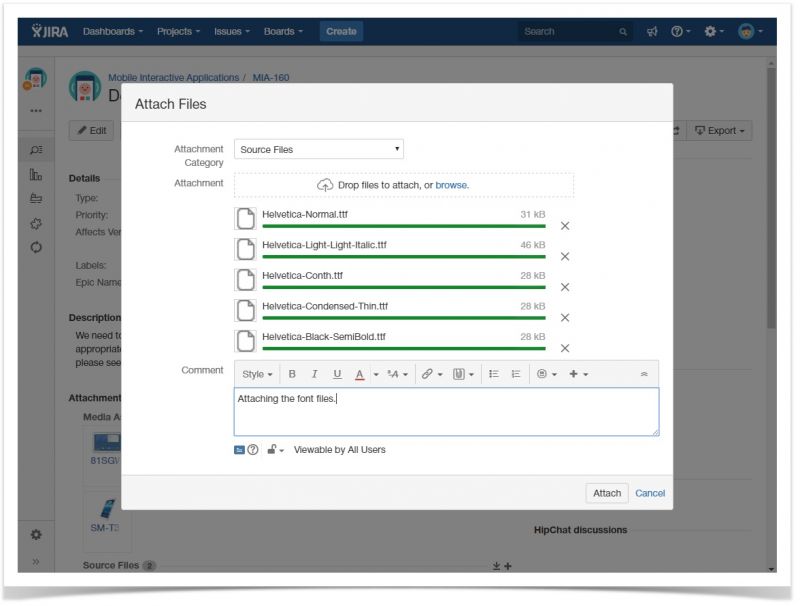The width and height of the screenshot is (800, 606).
Task: Click the Create button
Action: 341,32
